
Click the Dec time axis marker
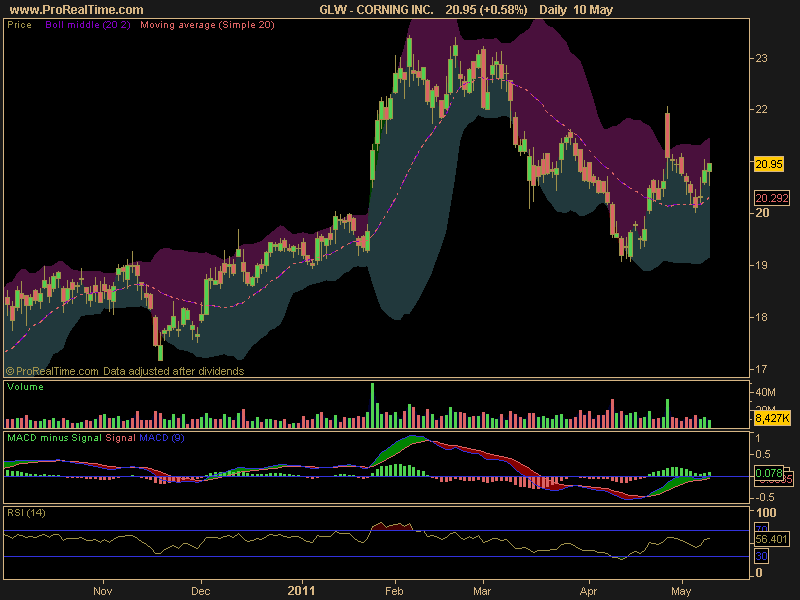point(201,591)
